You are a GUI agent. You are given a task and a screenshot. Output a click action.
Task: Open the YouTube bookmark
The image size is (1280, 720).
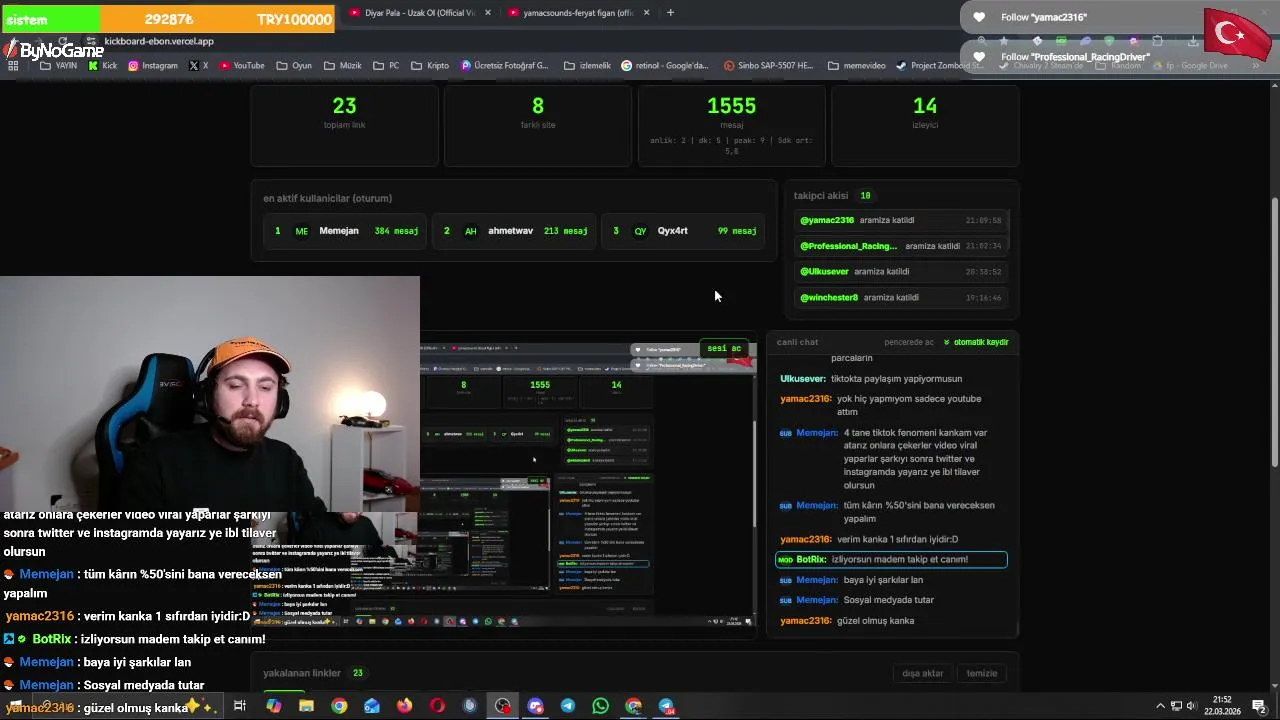coord(242,66)
